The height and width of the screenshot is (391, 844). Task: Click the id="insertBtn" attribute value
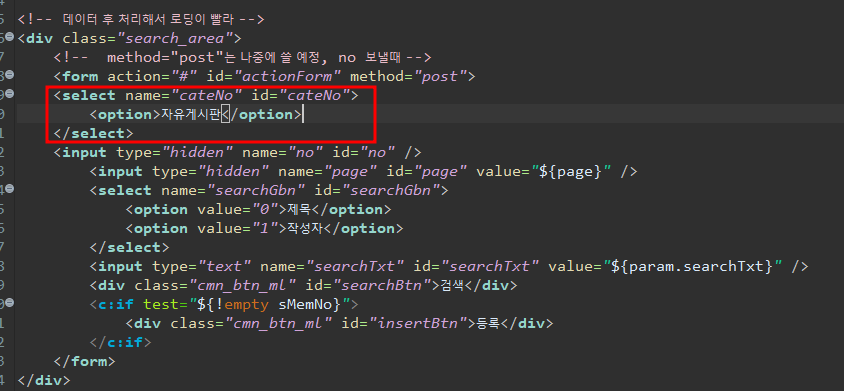[418, 323]
